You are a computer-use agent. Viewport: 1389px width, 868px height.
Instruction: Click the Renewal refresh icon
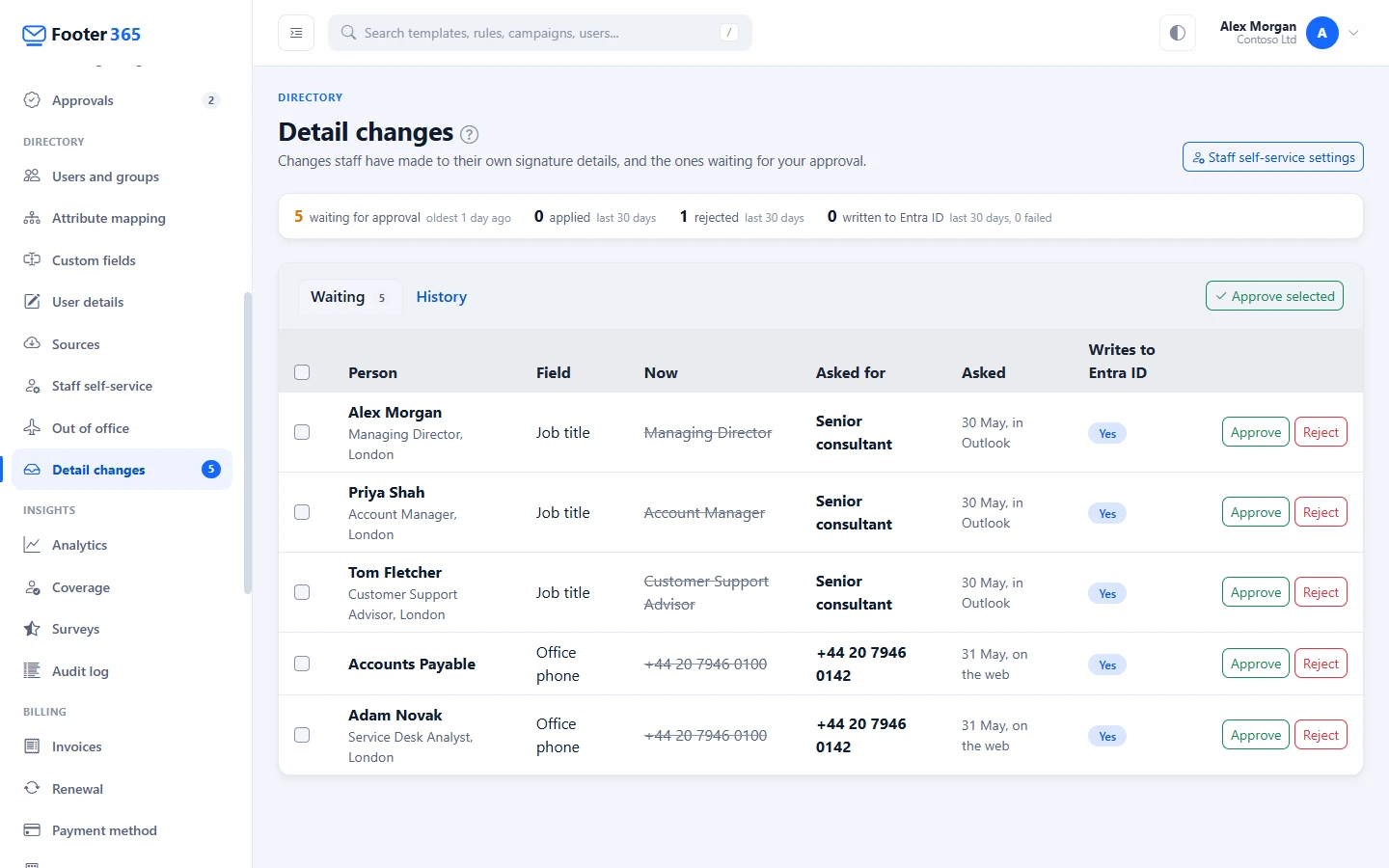tap(32, 789)
